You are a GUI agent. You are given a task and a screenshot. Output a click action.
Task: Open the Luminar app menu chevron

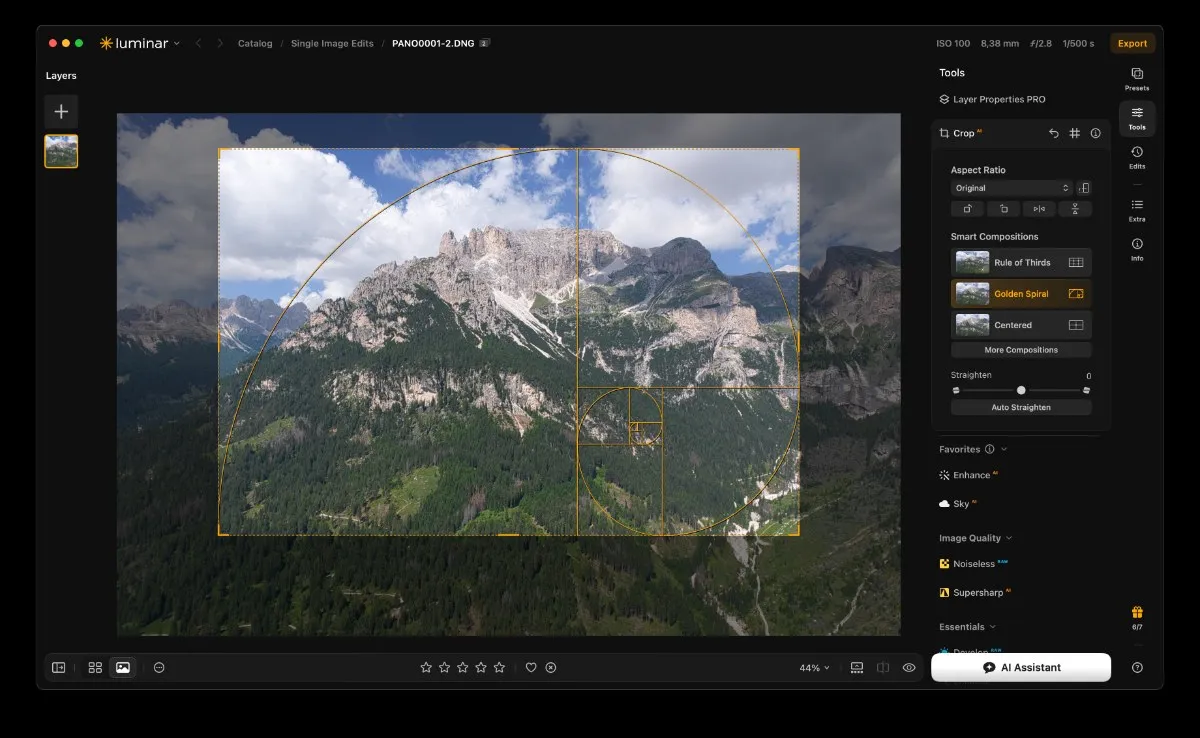click(177, 43)
